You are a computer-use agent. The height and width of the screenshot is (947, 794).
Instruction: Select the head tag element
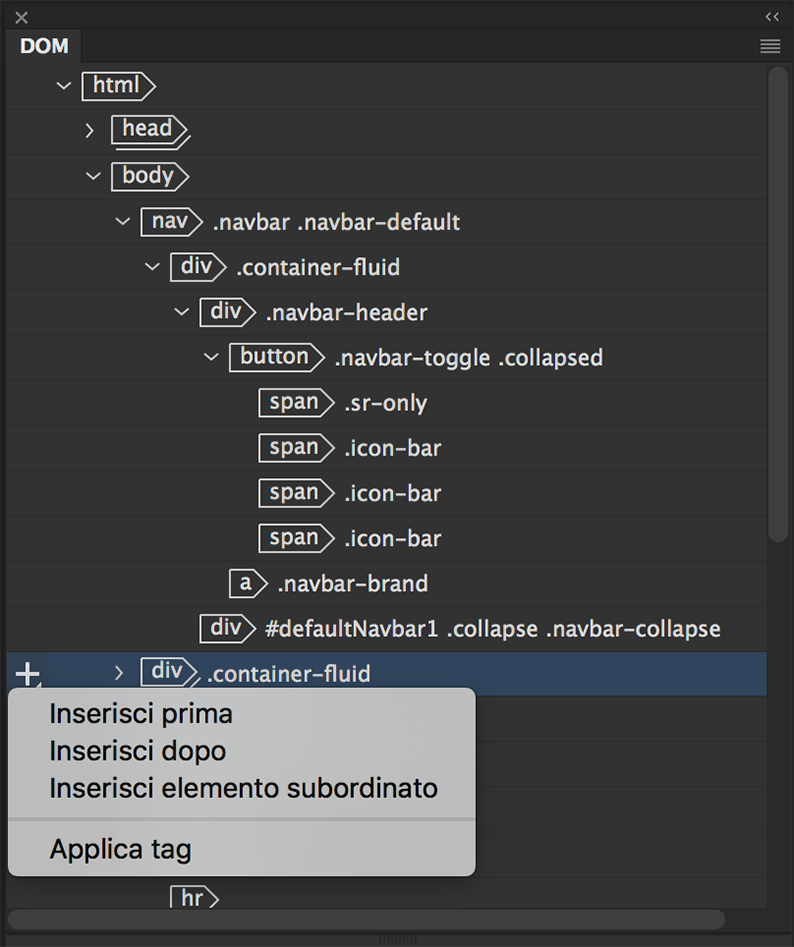[x=148, y=129]
